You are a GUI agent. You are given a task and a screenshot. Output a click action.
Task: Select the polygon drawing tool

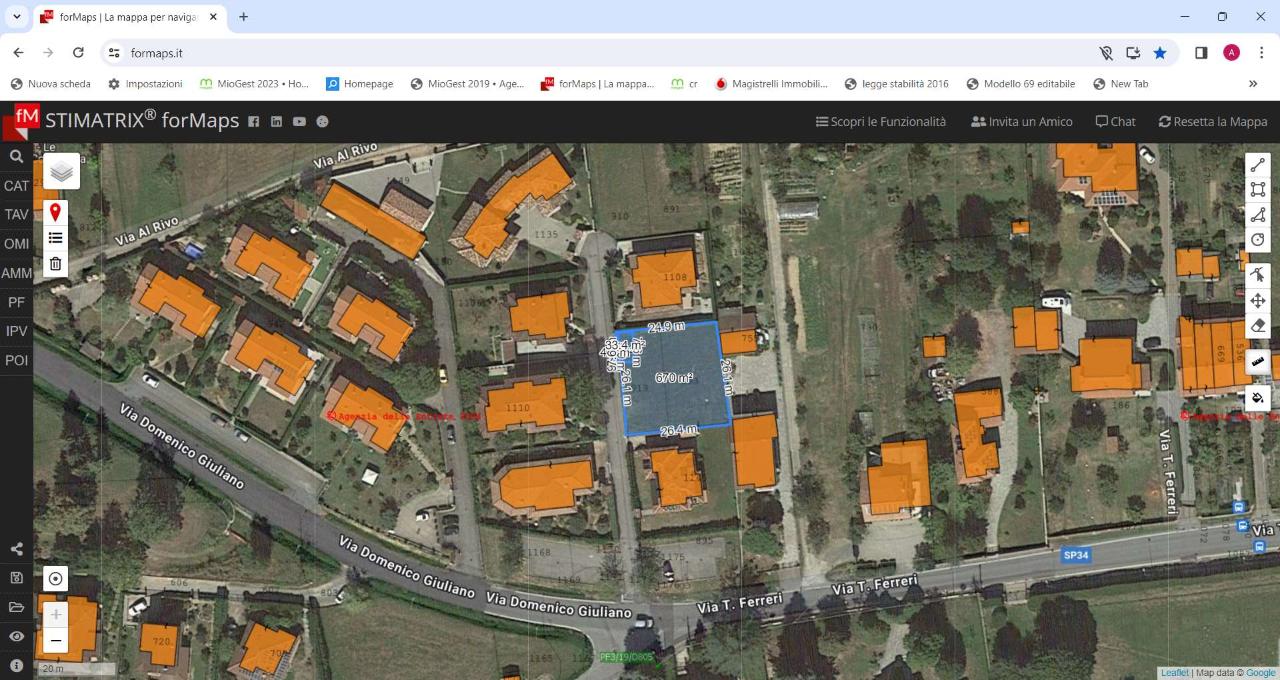[x=1258, y=215]
